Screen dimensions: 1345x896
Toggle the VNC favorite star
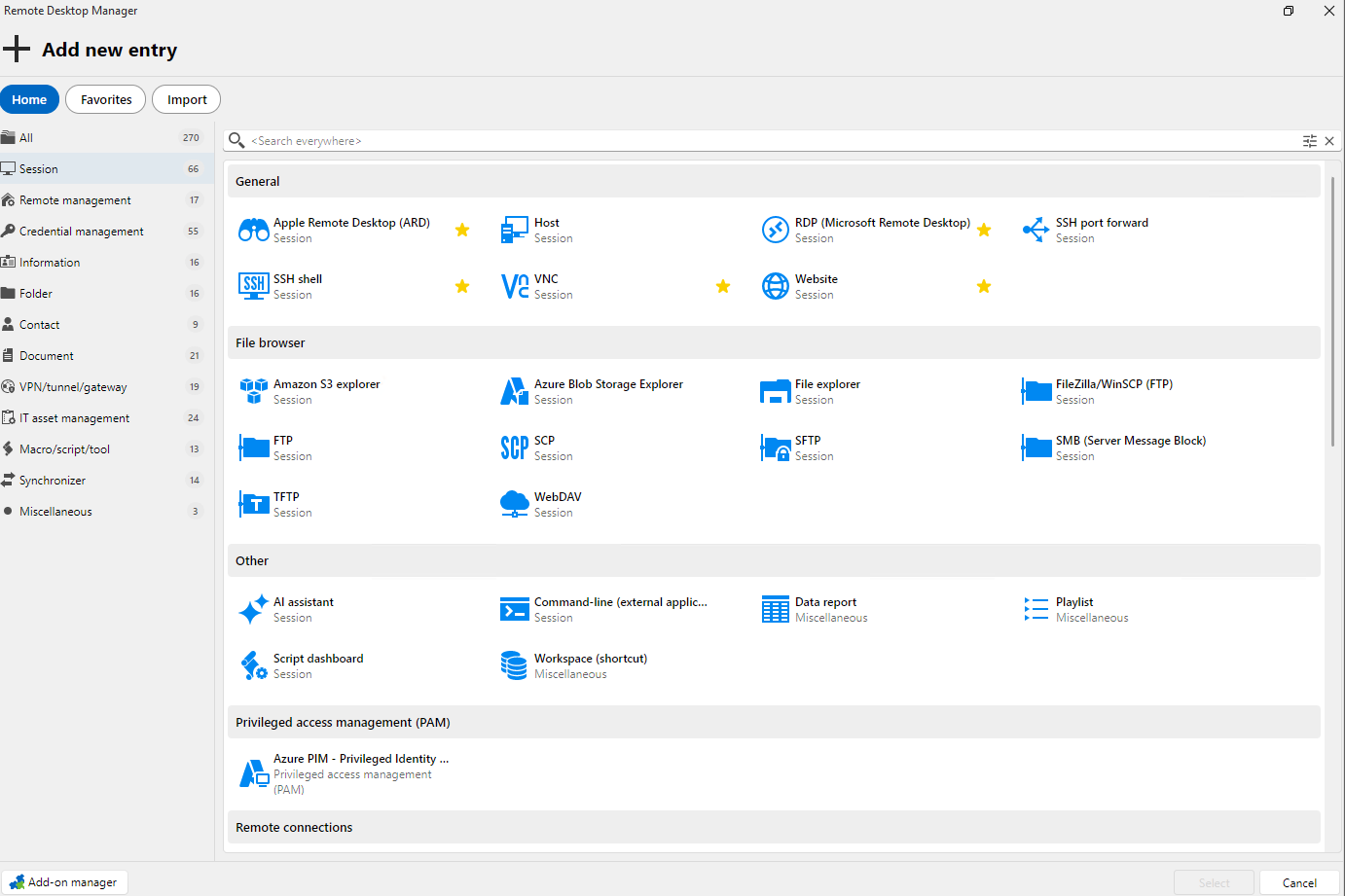click(x=723, y=286)
